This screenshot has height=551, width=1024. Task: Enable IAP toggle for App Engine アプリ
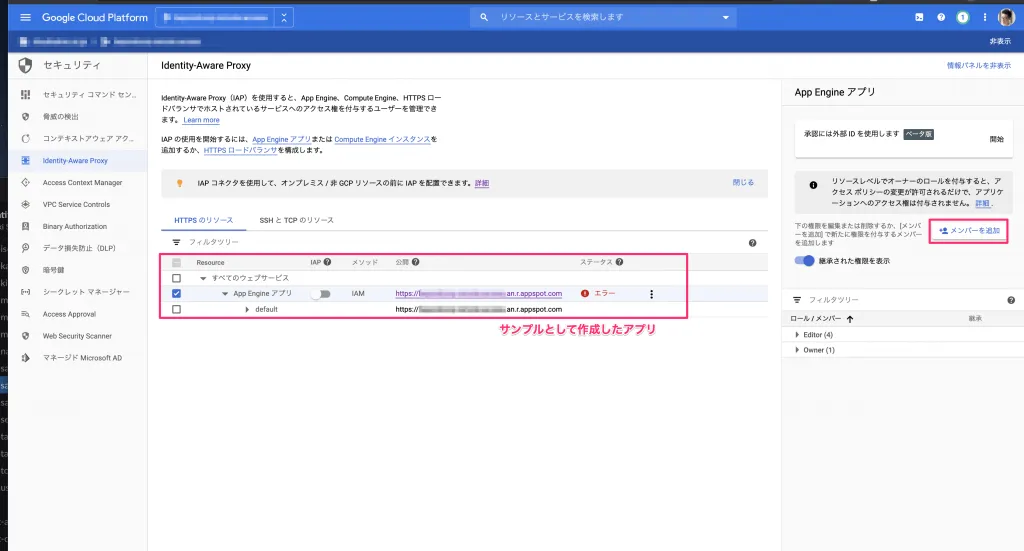(320, 294)
